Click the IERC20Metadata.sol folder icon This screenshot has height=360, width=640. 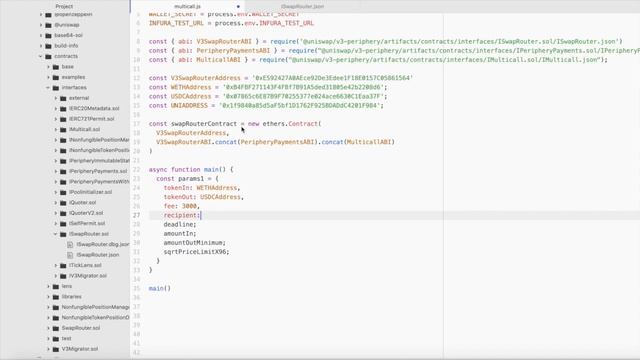63,109
